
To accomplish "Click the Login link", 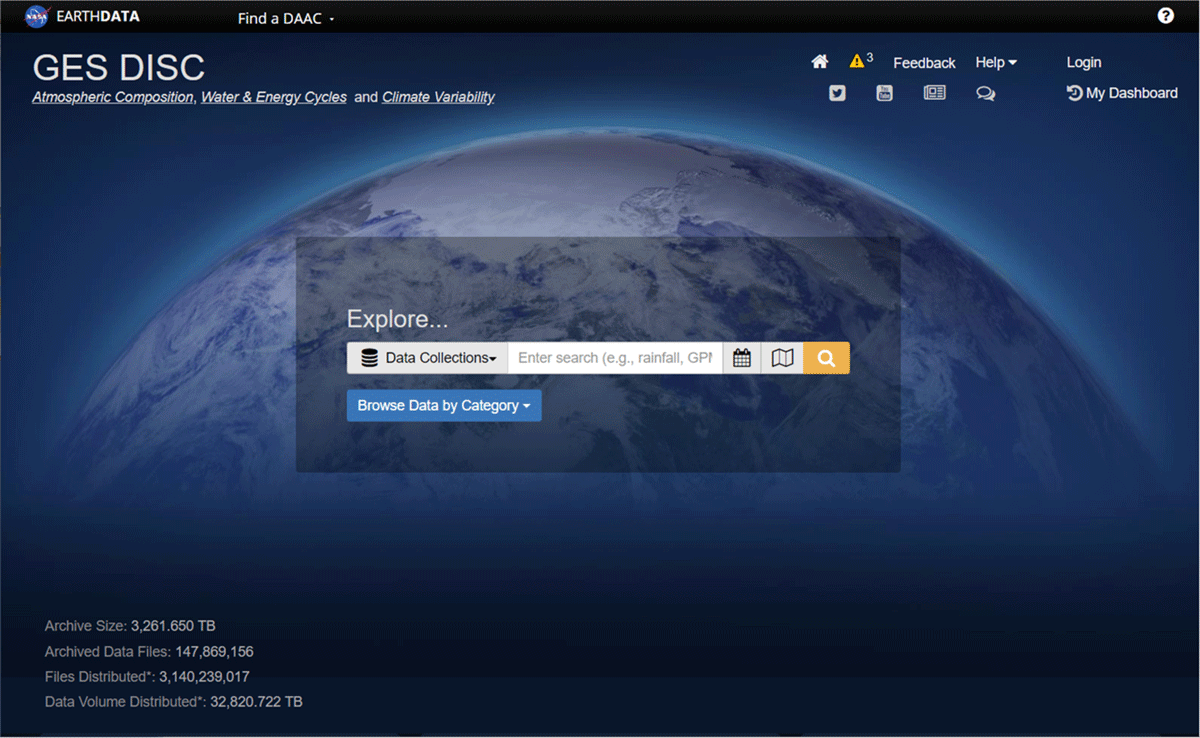I will [x=1083, y=62].
